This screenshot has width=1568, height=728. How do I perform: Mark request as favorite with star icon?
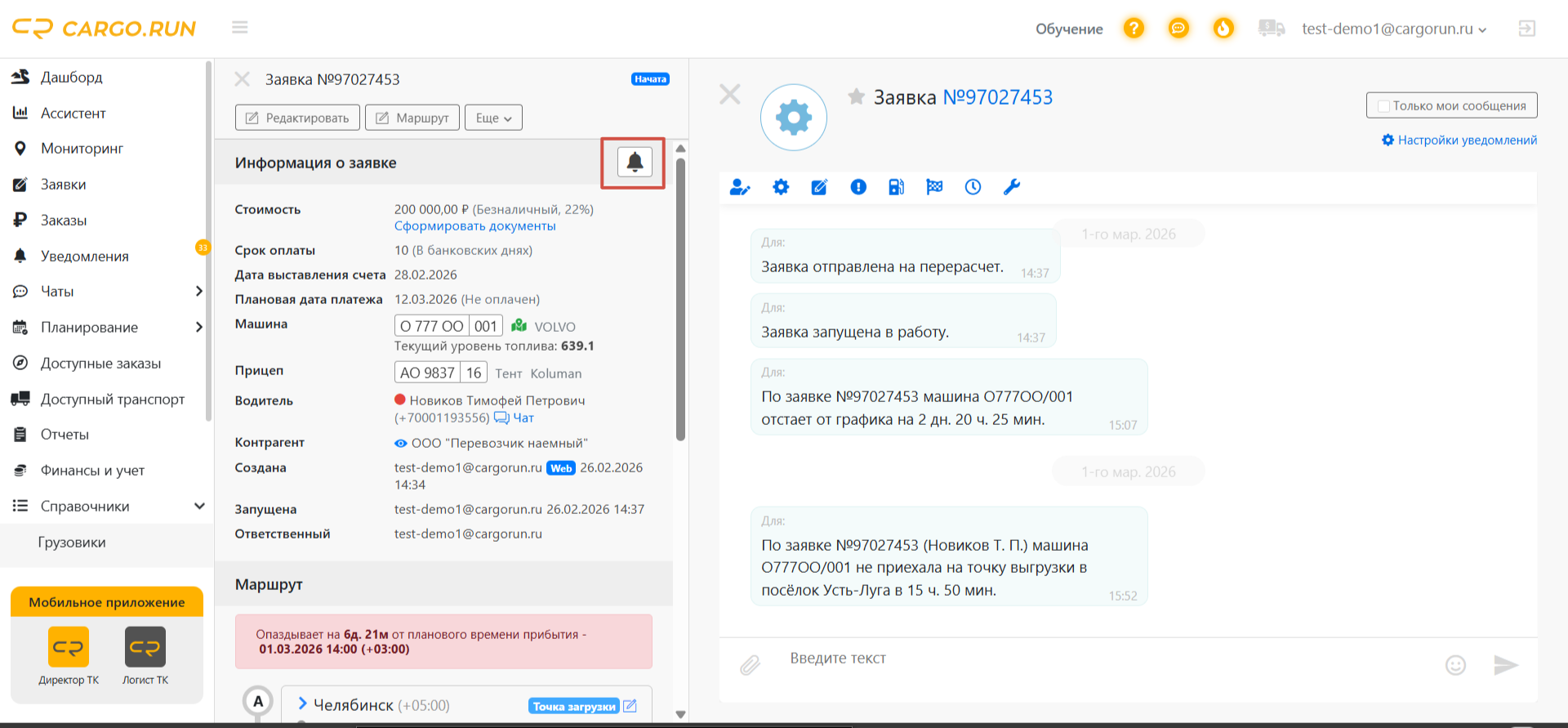856,97
